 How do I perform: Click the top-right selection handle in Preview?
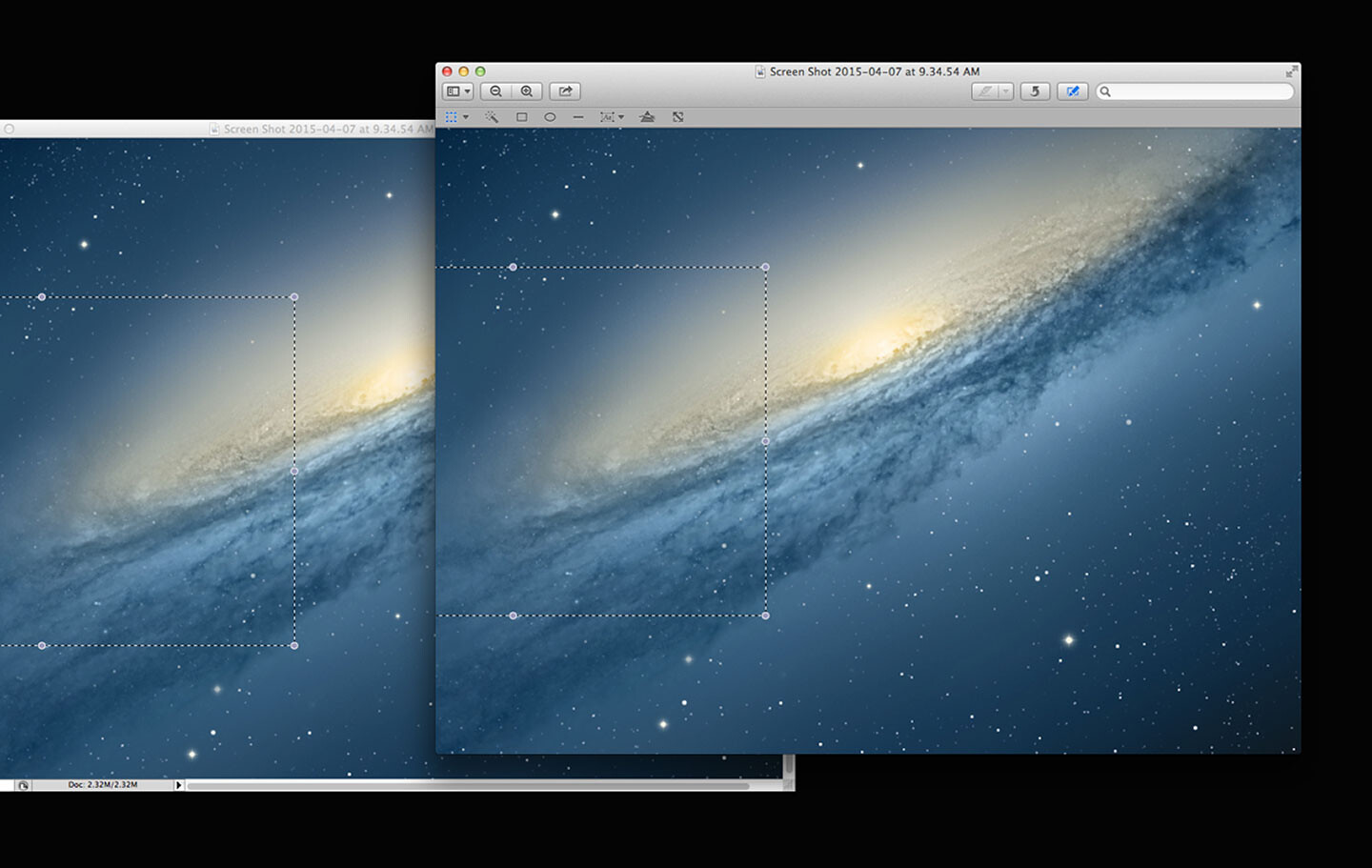pyautogui.click(x=766, y=268)
